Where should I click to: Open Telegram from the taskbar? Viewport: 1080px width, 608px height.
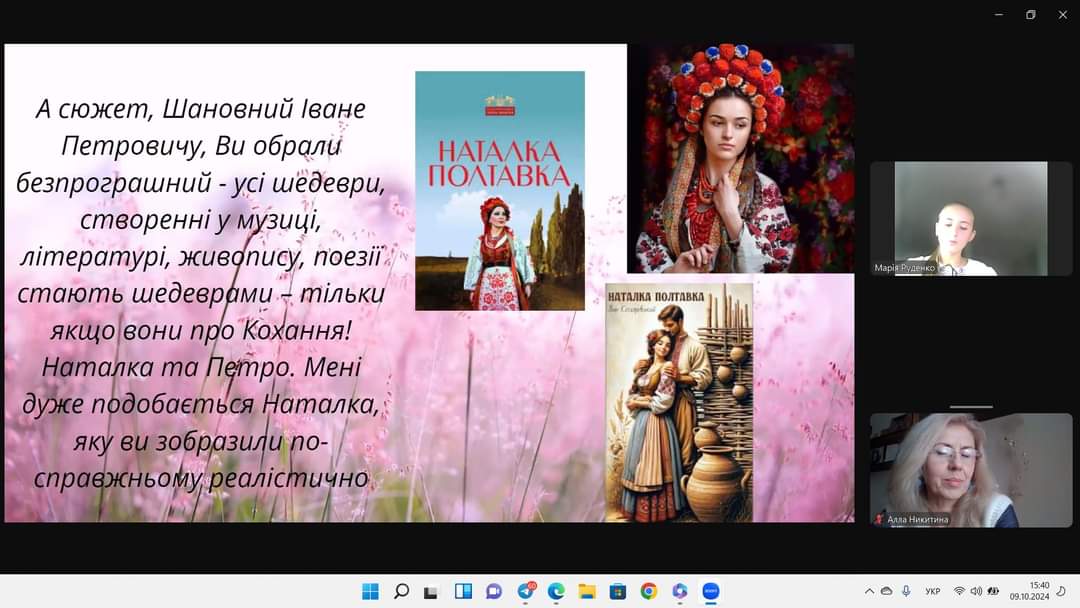[526, 591]
